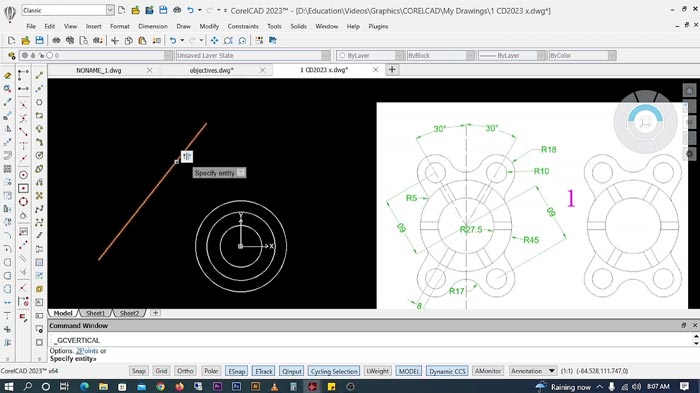Toggle Ortho mode in the status bar
The width and height of the screenshot is (700, 393).
tap(185, 371)
